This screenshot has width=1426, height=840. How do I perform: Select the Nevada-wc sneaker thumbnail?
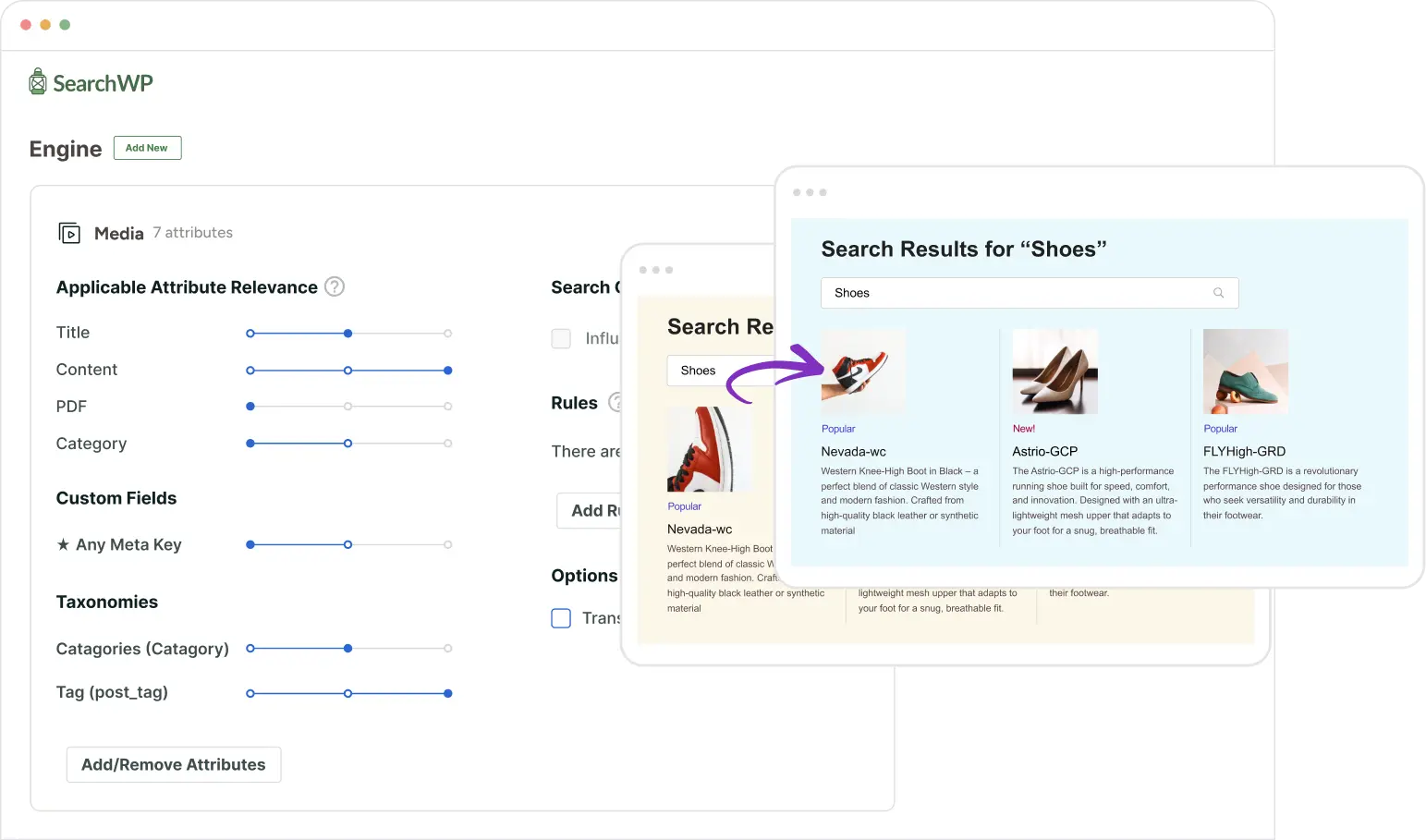pos(862,371)
